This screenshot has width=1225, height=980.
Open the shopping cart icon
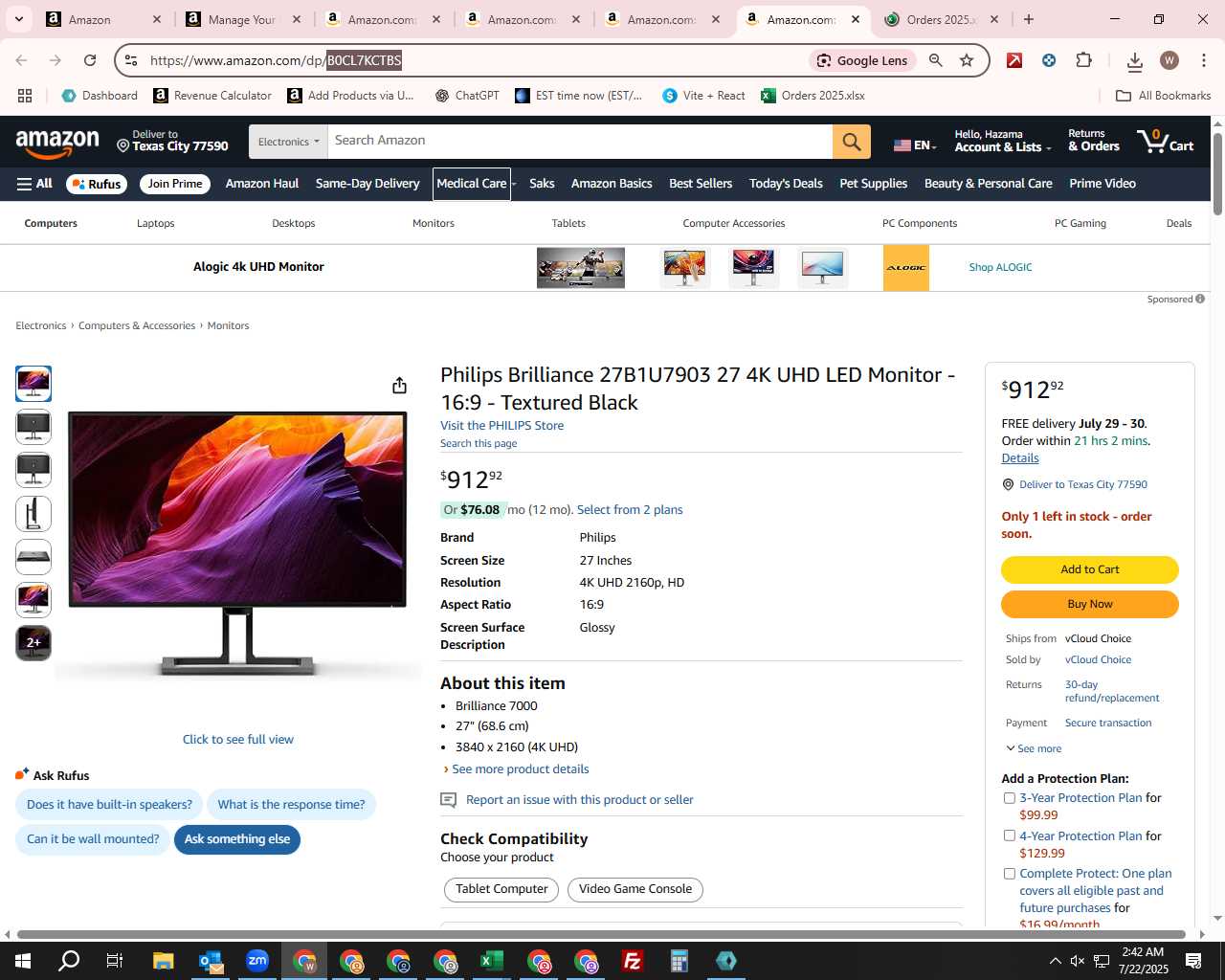[1165, 142]
